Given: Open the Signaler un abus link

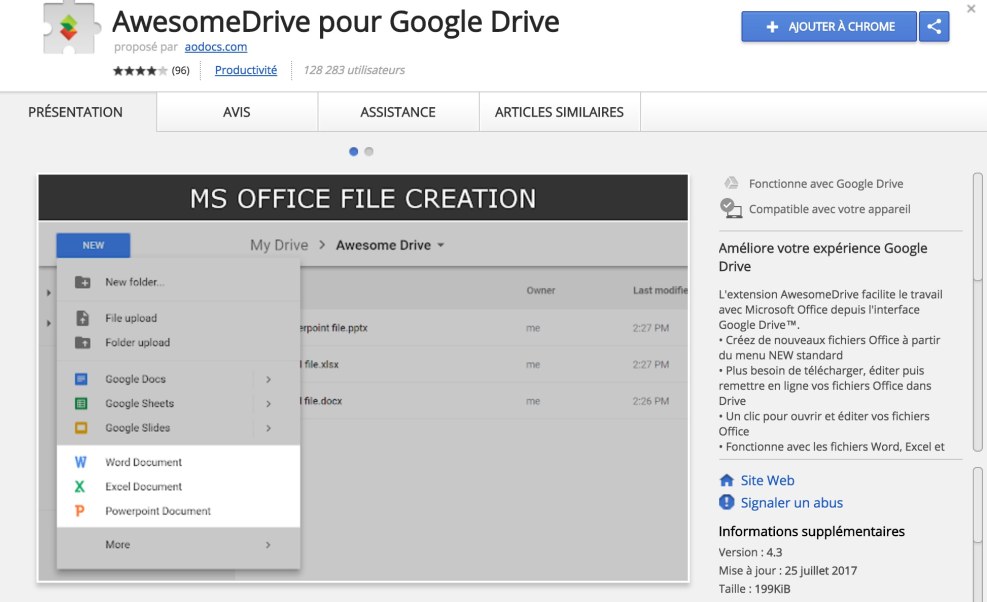Looking at the screenshot, I should click(789, 502).
